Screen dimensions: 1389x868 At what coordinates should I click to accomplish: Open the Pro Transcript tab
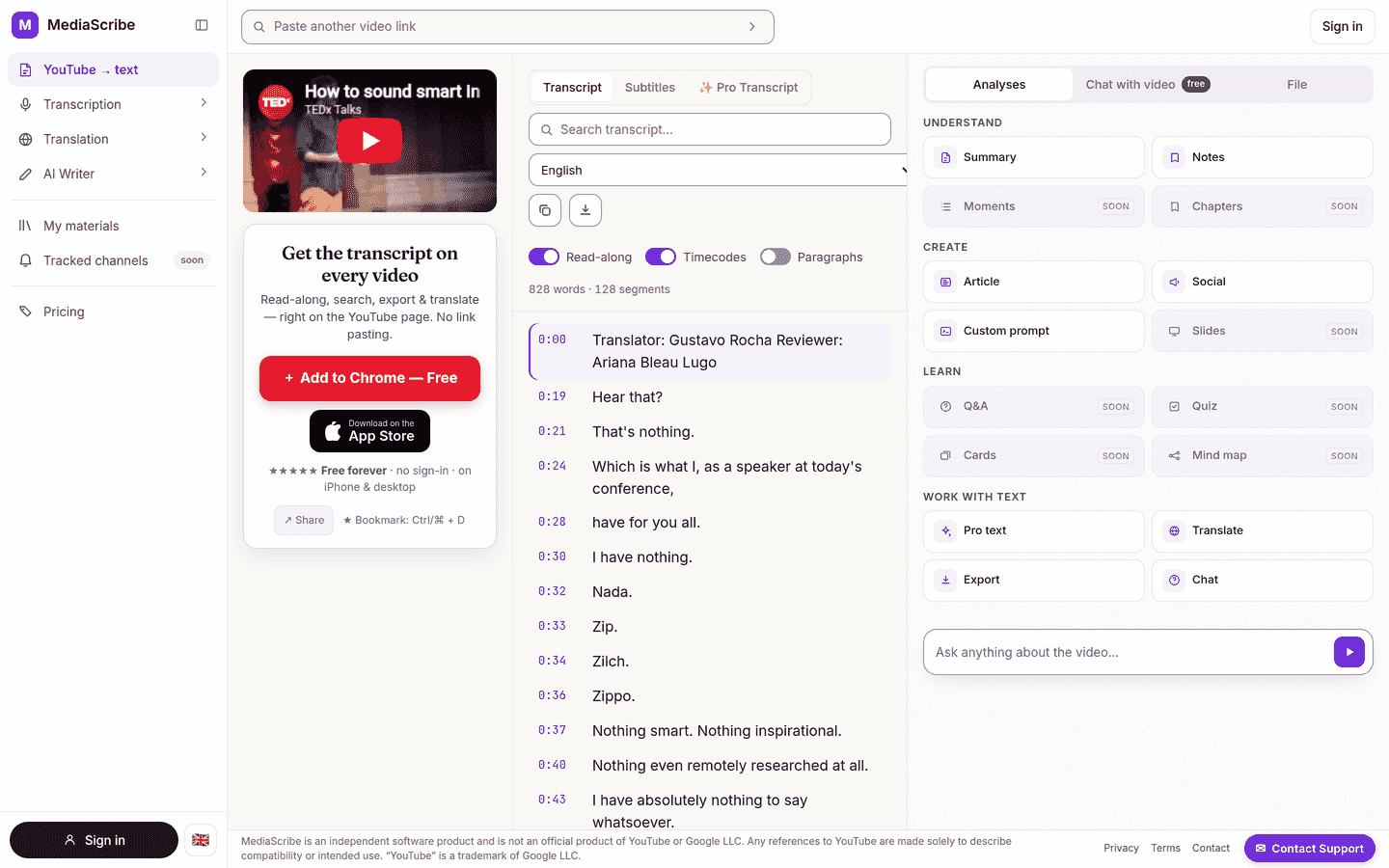pos(749,88)
